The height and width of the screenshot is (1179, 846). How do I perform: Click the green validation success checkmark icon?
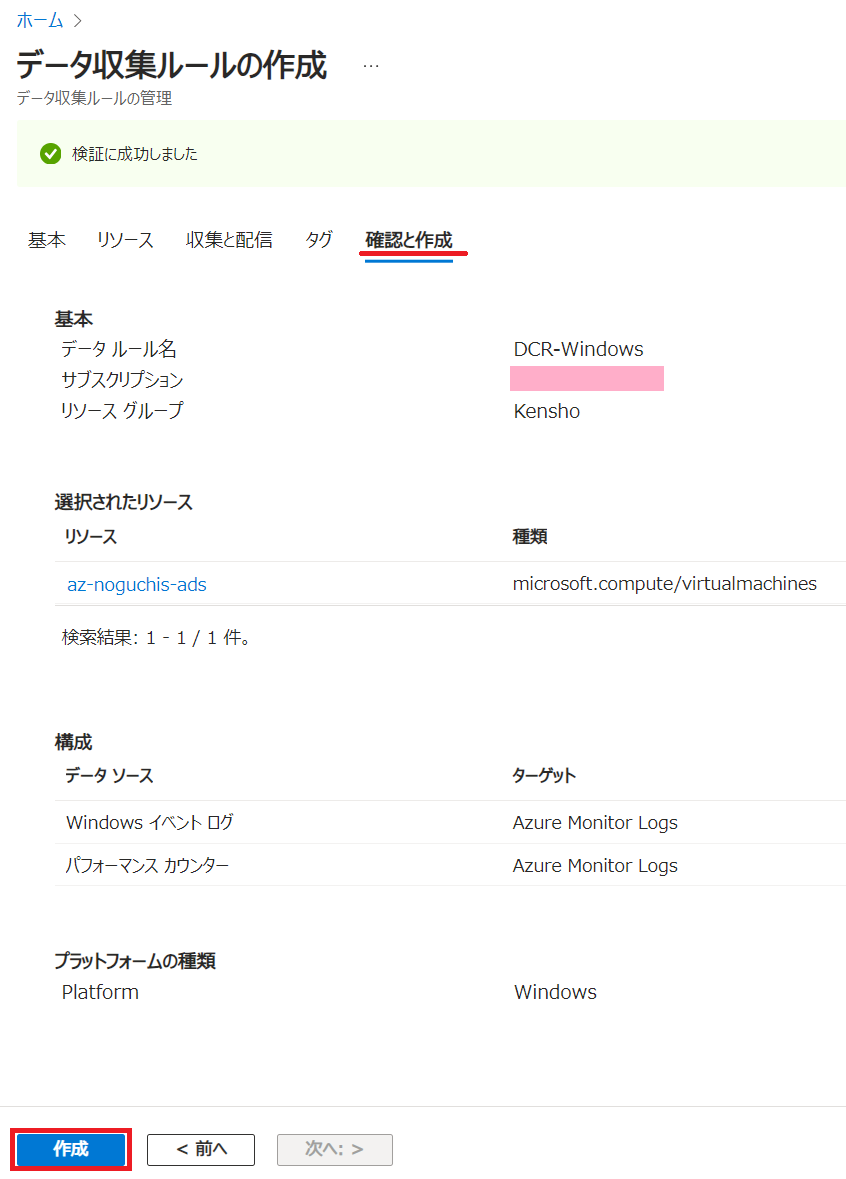click(50, 153)
